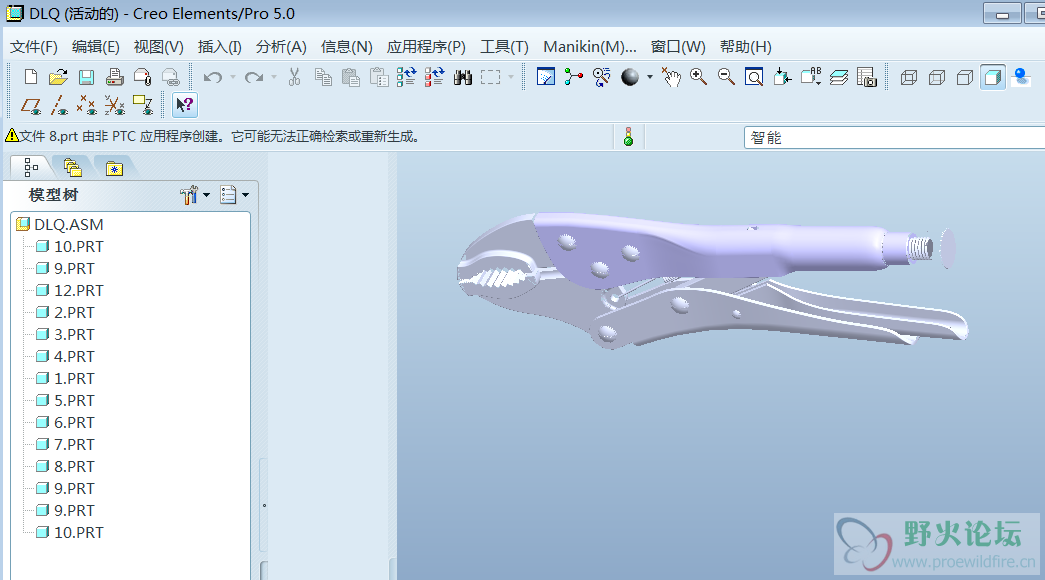Expand the selection box dropdown arrow
1045x580 pixels.
[x=511, y=77]
